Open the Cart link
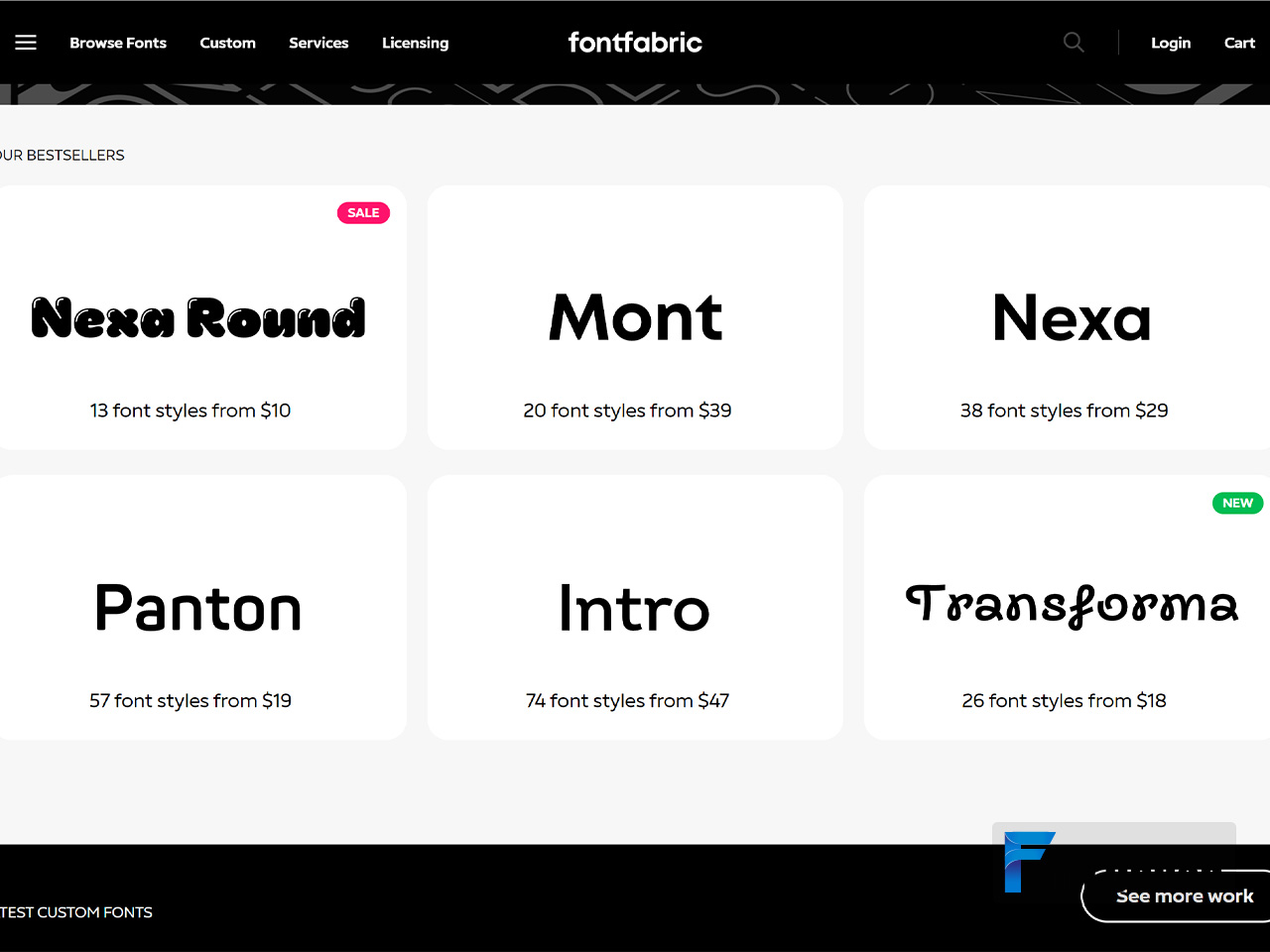The width and height of the screenshot is (1270, 952). [1239, 43]
